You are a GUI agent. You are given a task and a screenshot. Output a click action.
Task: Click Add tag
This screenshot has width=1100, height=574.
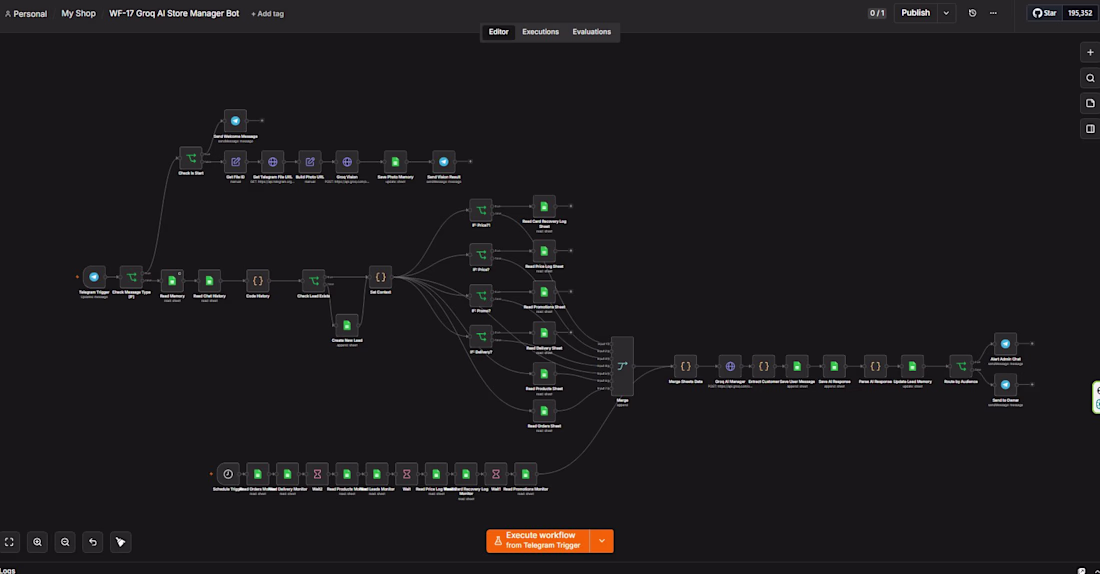click(267, 13)
